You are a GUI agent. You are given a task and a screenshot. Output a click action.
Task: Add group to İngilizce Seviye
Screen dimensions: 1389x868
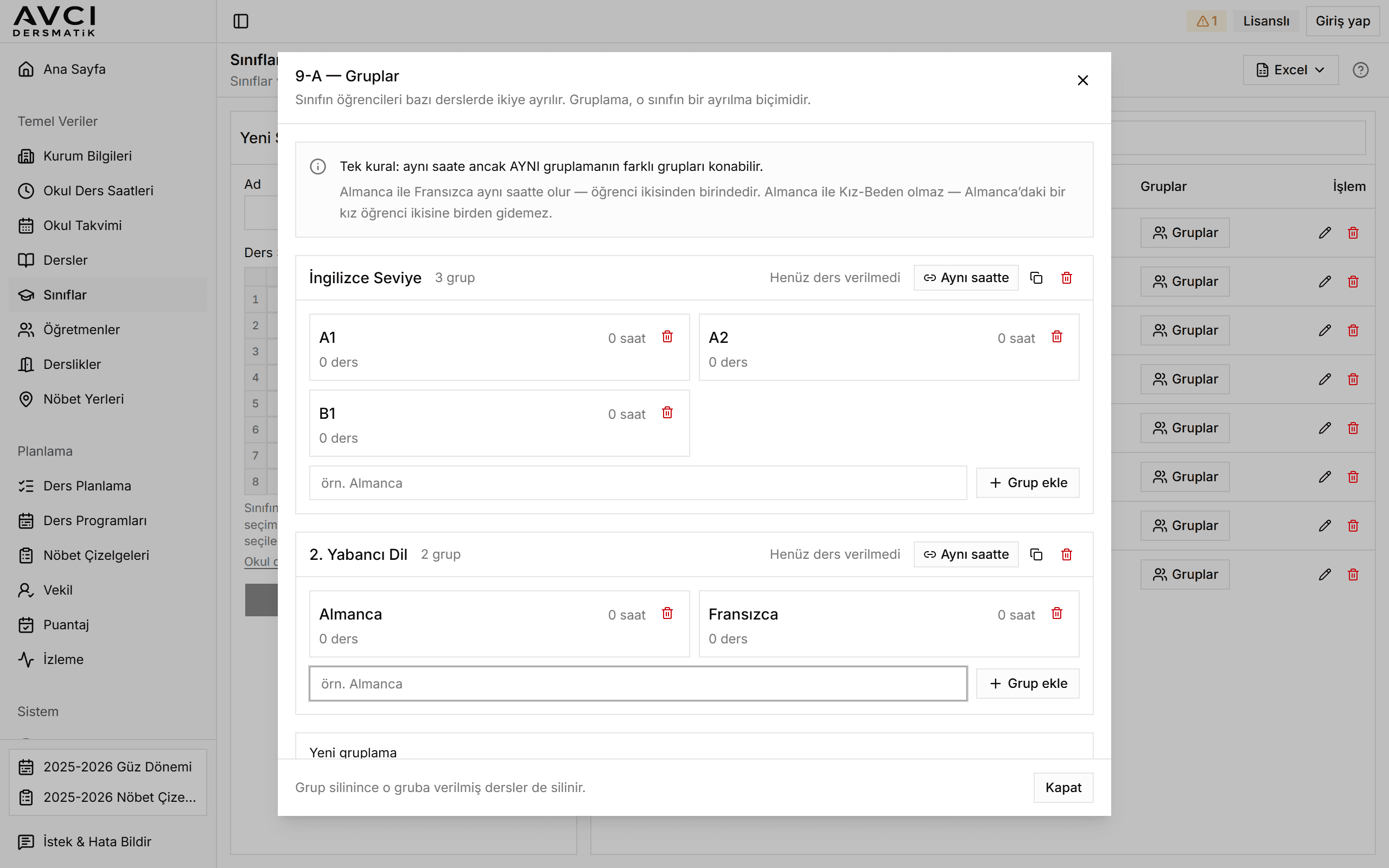[1028, 483]
